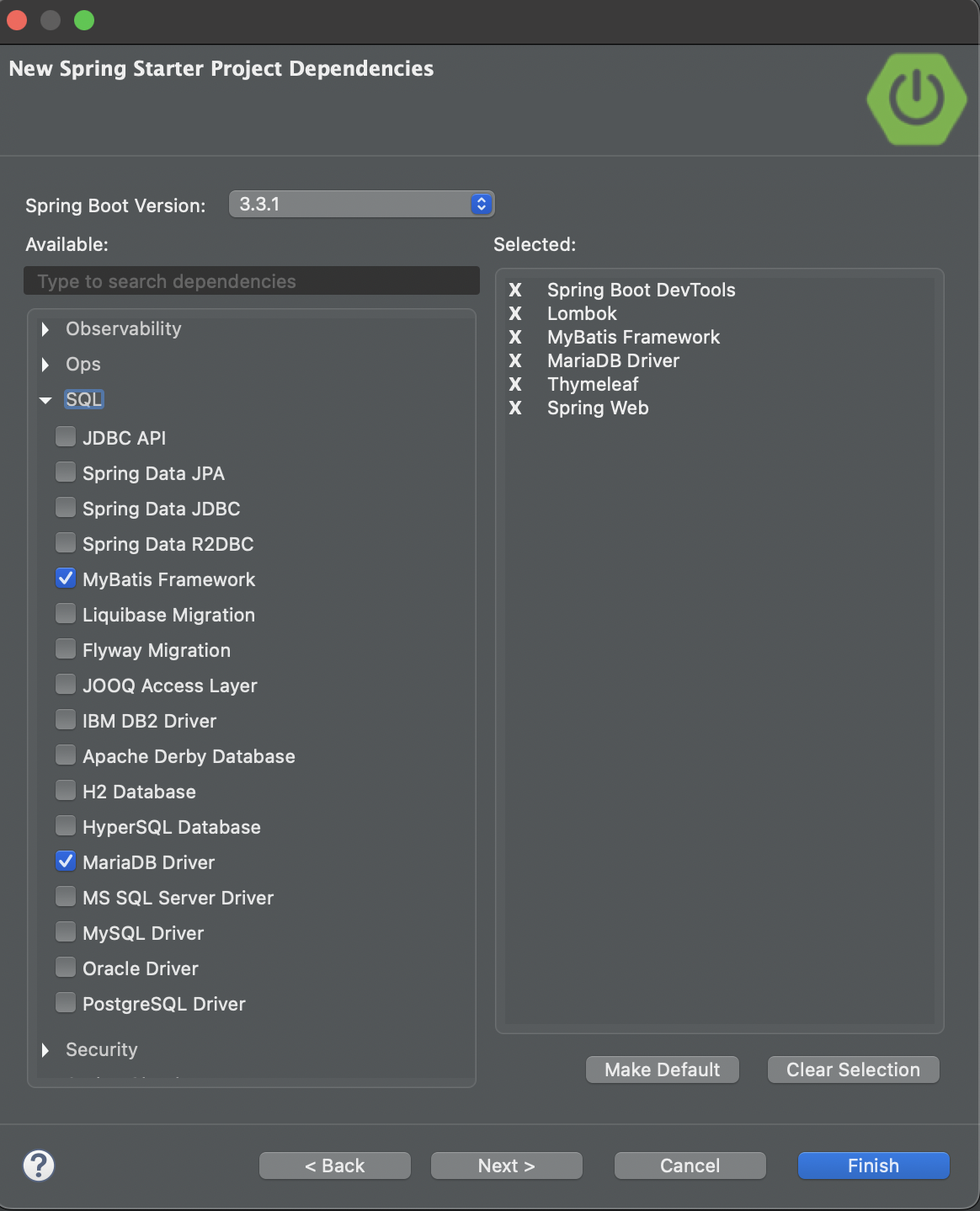Open the Spring Boot Version dropdown

(x=361, y=204)
